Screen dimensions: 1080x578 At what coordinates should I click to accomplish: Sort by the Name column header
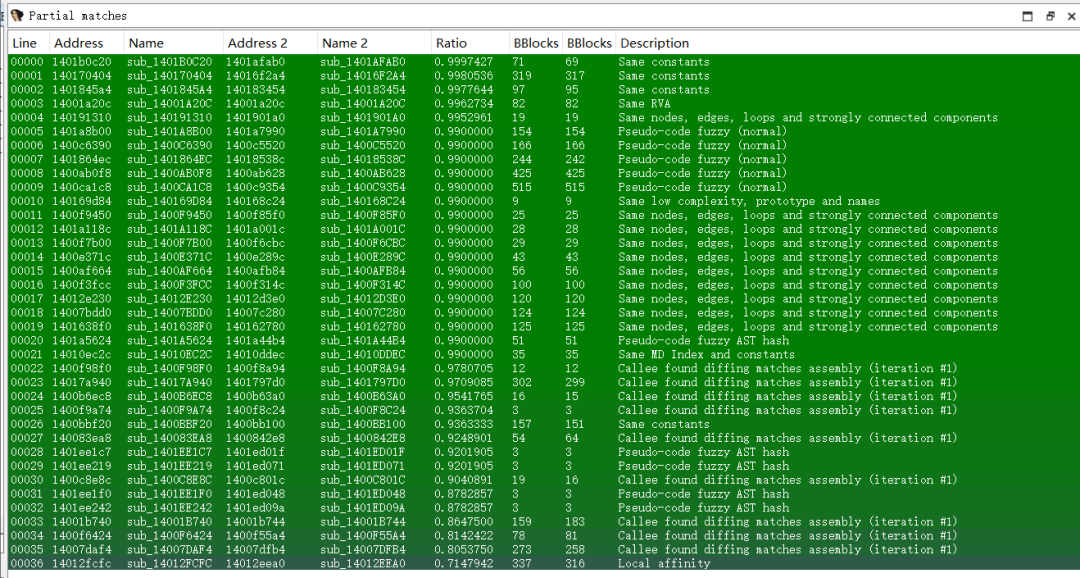pos(146,43)
